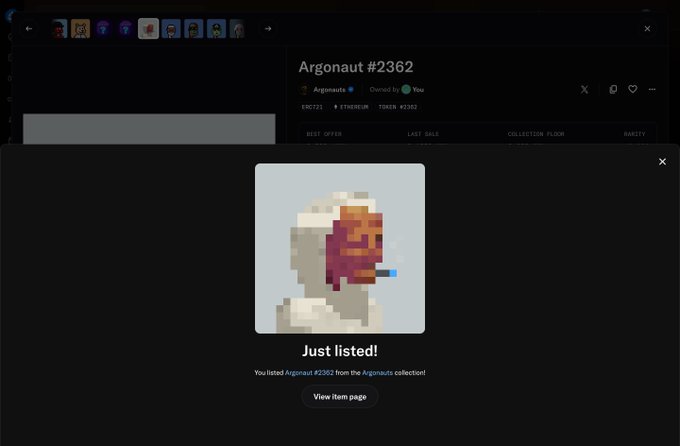
Task: Share item on X (Twitter)
Action: [584, 89]
